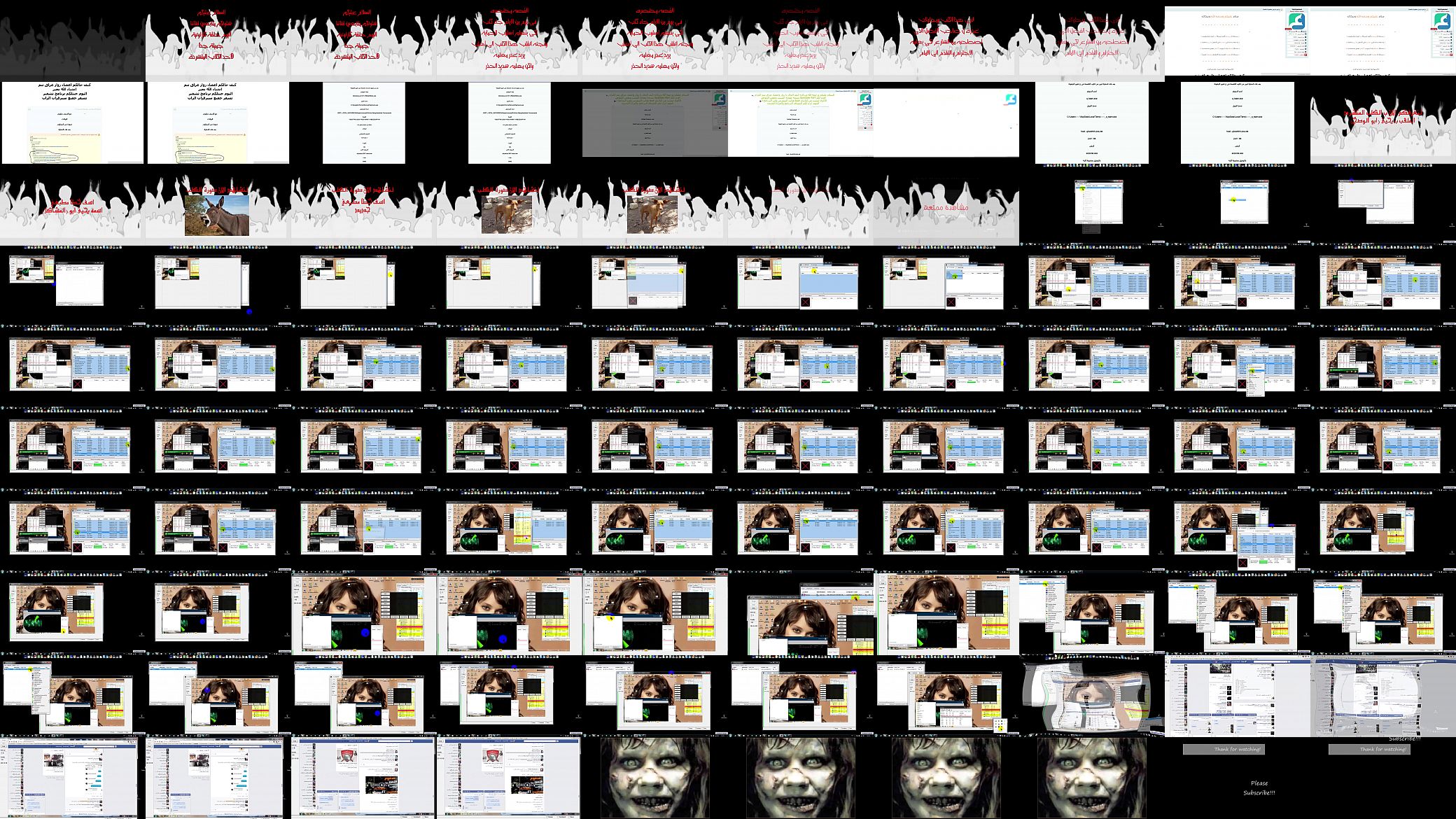Open the frame with the braying donkey photo

[218, 204]
